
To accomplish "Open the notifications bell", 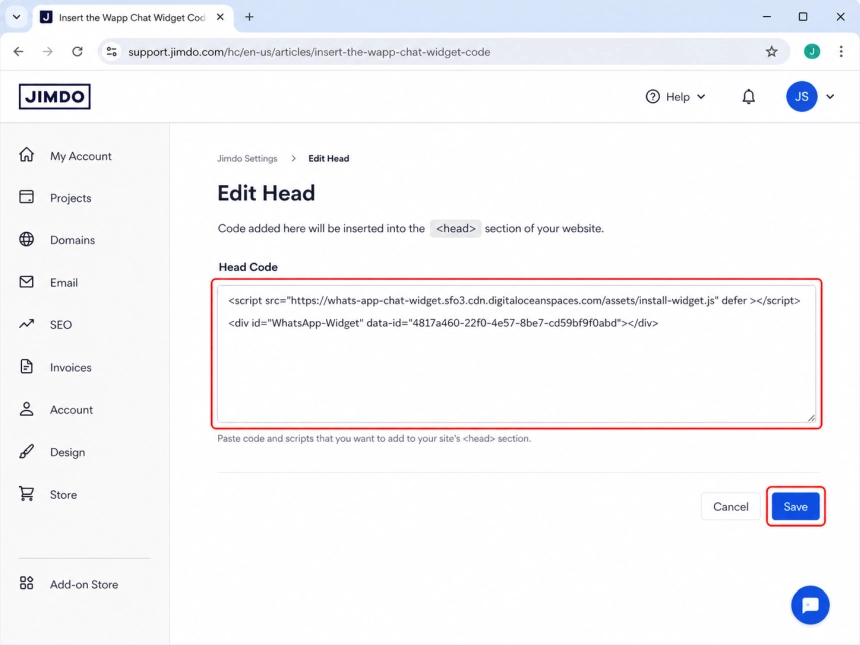I will coord(748,97).
